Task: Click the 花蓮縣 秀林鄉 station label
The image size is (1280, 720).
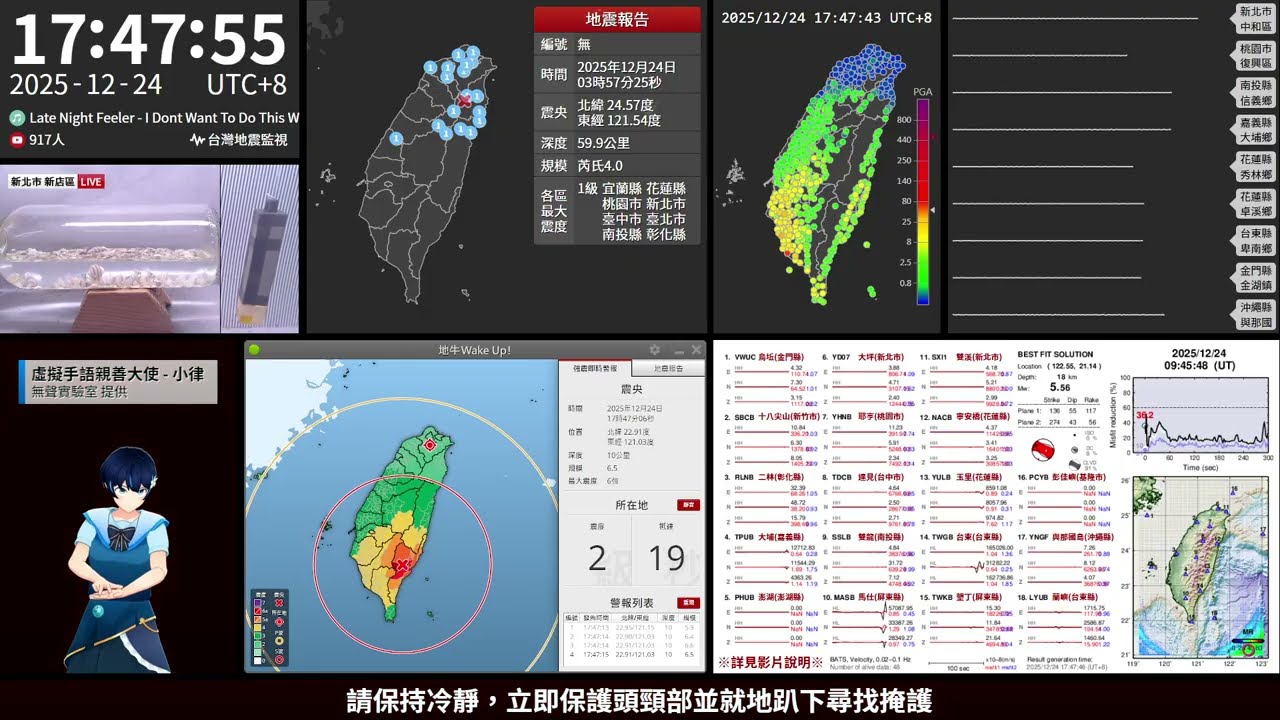Action: tap(1255, 167)
